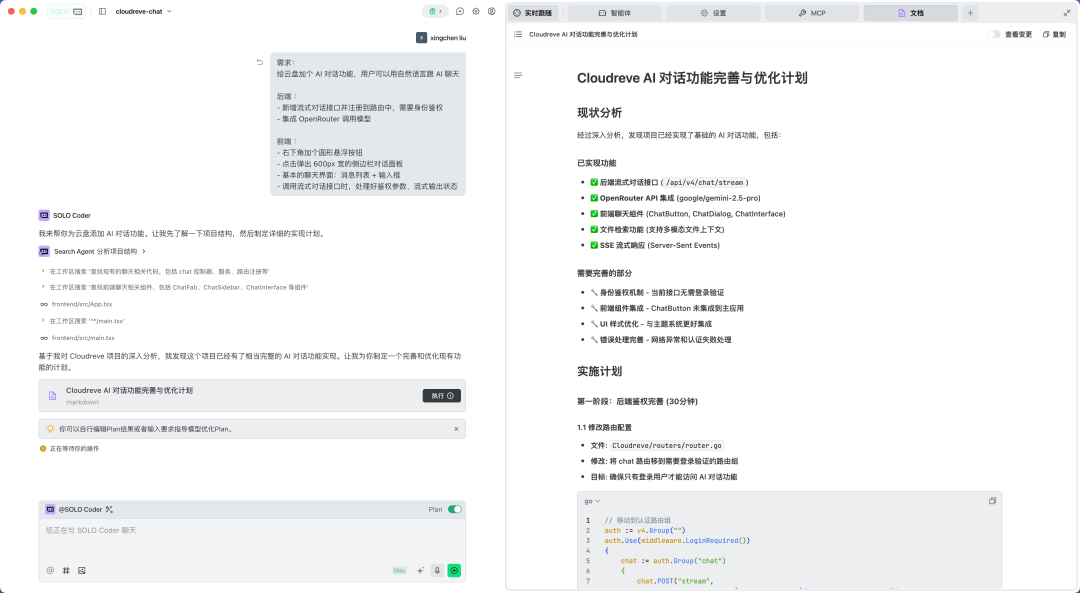Click the xingchen liu avatar
This screenshot has height=593, width=1080.
tap(422, 38)
